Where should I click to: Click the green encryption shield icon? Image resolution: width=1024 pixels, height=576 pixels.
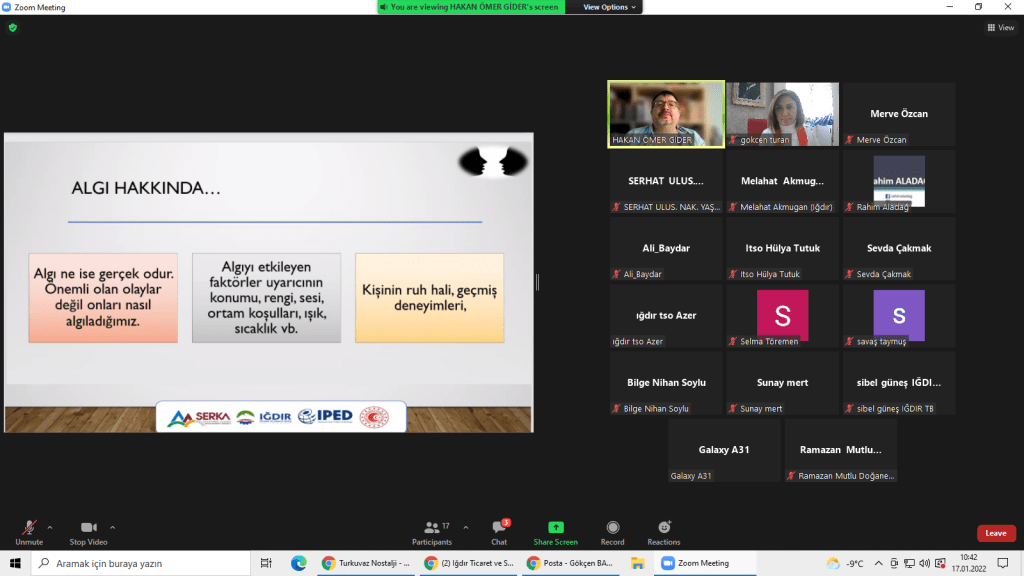tap(13, 28)
